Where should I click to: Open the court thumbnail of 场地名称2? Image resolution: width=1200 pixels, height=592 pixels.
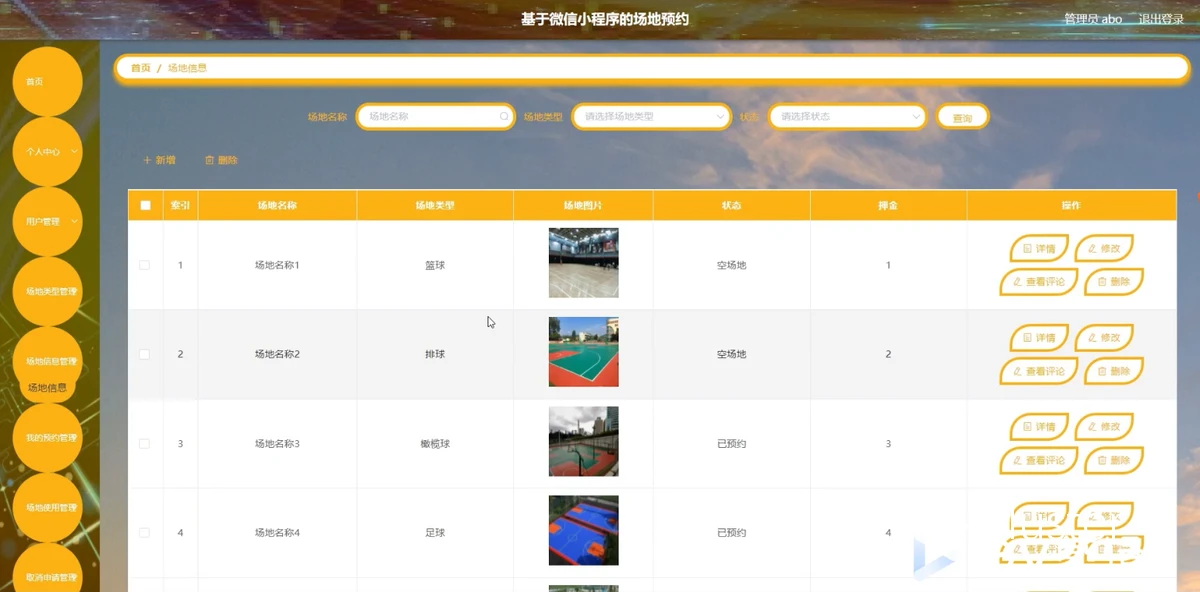(584, 352)
